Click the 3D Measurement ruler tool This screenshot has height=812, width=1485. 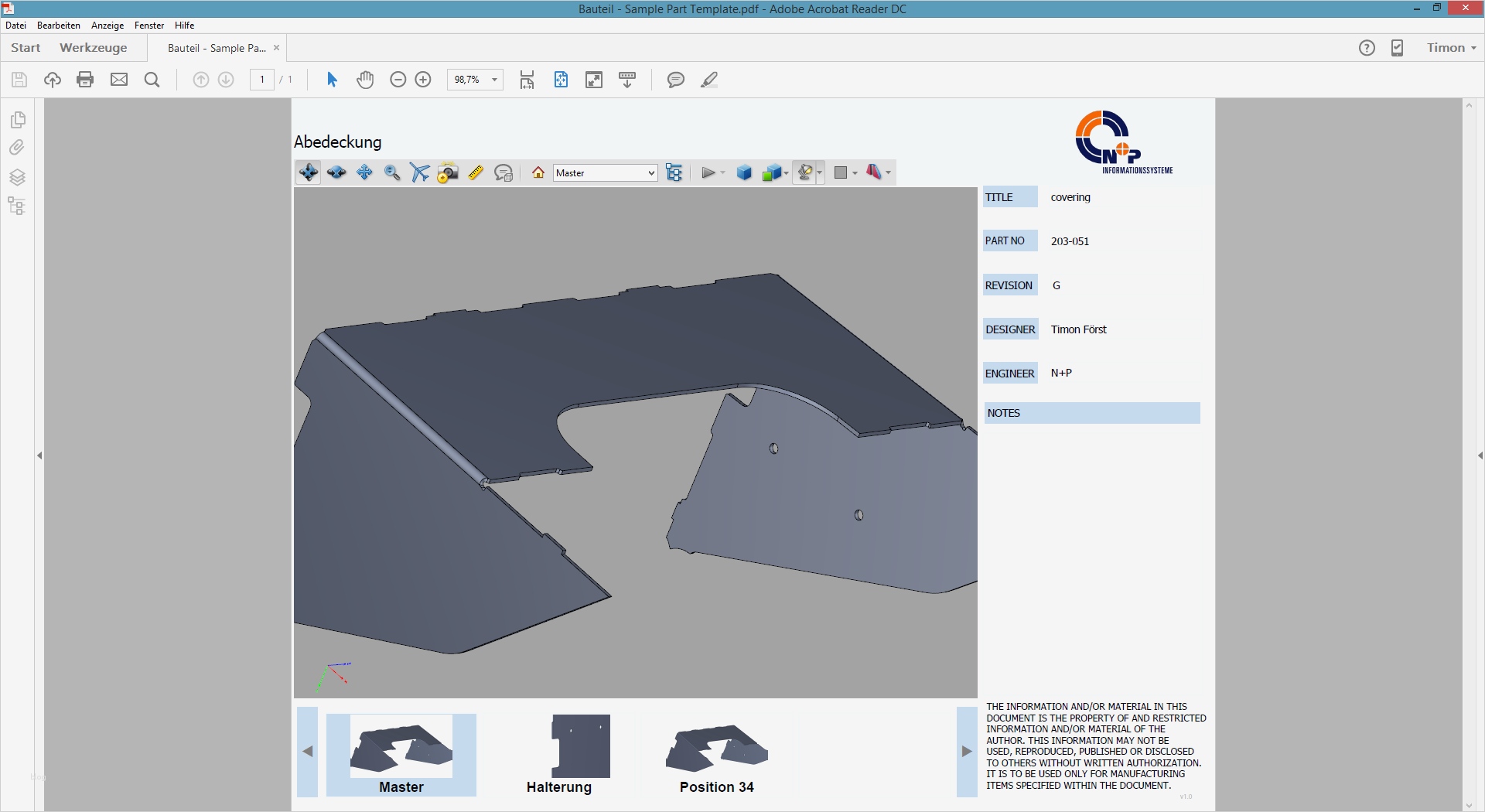[476, 172]
